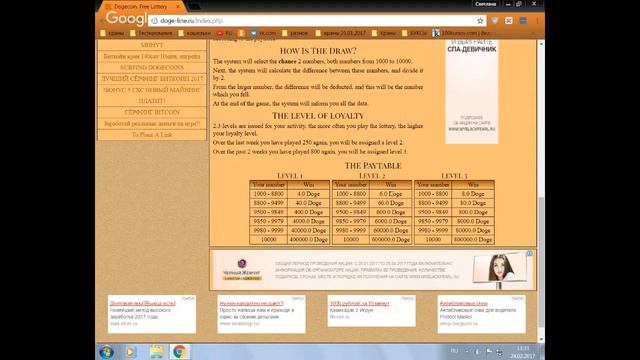
Task: Click 'THE PAYTABLE' heading
Action: (373, 166)
